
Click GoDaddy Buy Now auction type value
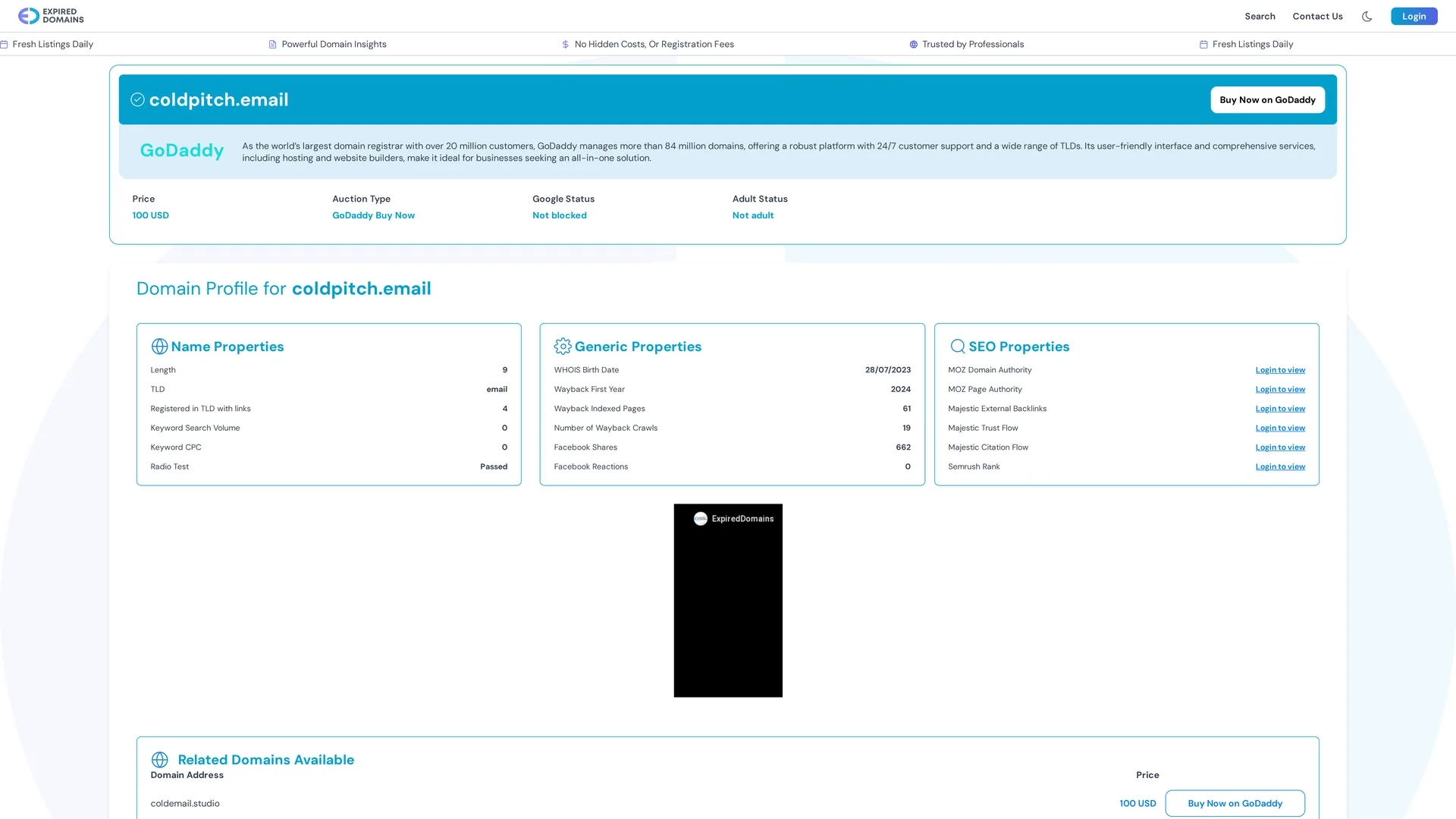[373, 215]
